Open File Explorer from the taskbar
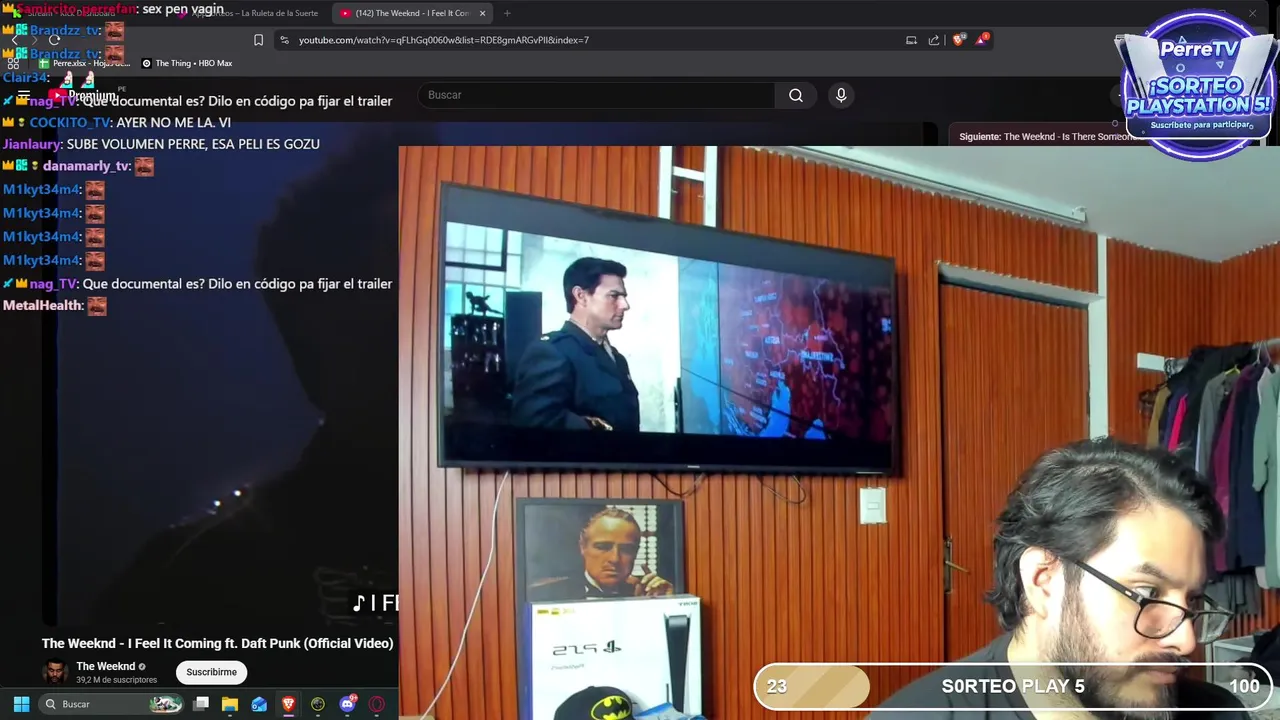Image resolution: width=1280 pixels, height=720 pixels. point(230,704)
